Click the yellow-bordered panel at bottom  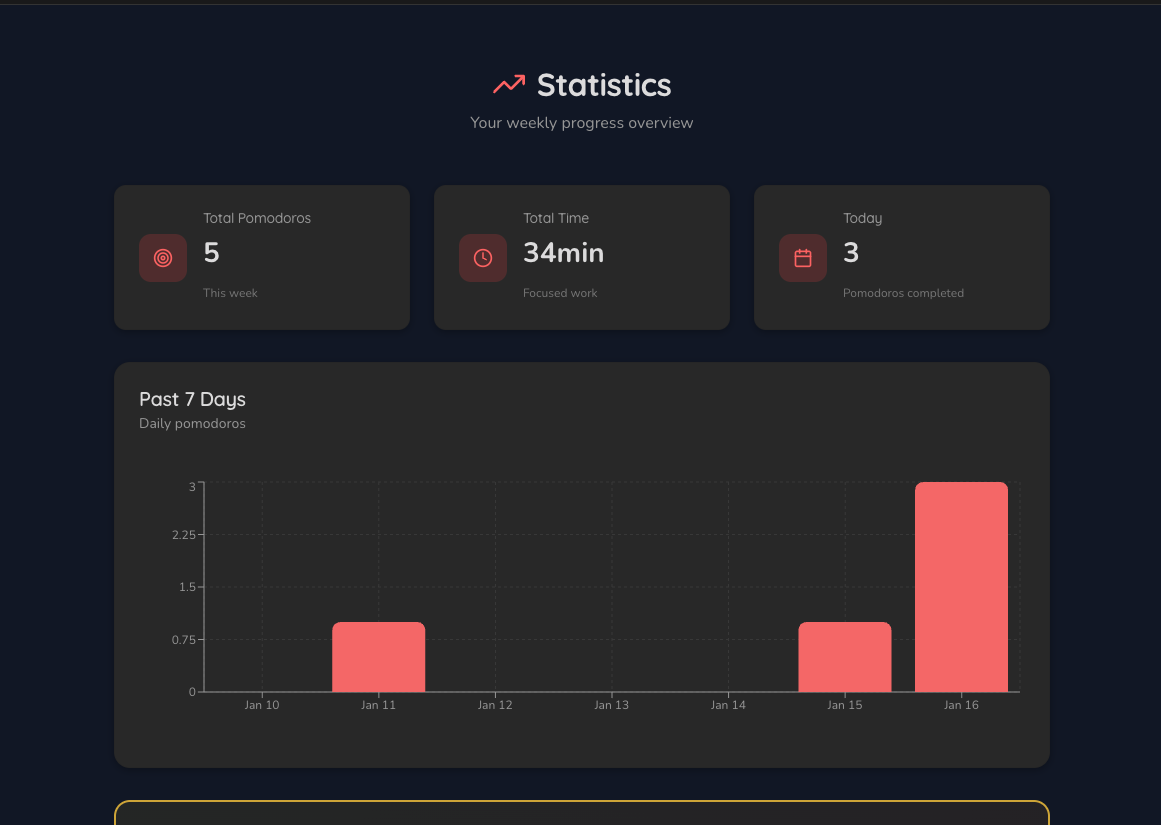point(581,813)
